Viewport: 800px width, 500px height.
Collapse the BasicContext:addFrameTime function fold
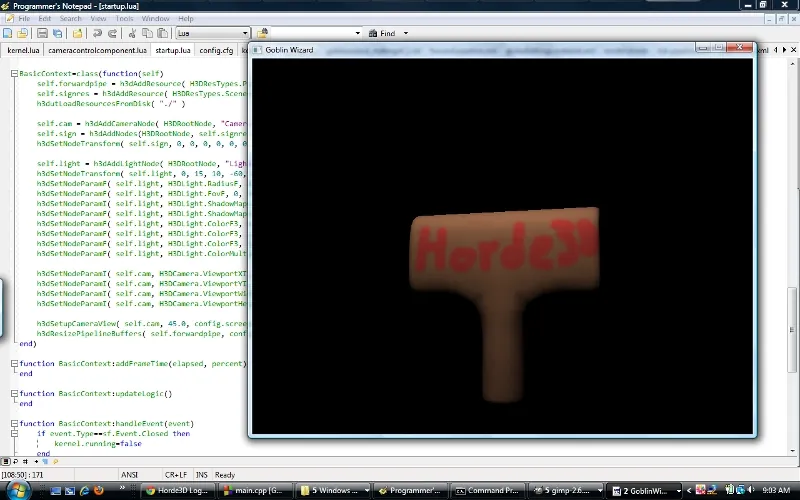[x=14, y=364]
